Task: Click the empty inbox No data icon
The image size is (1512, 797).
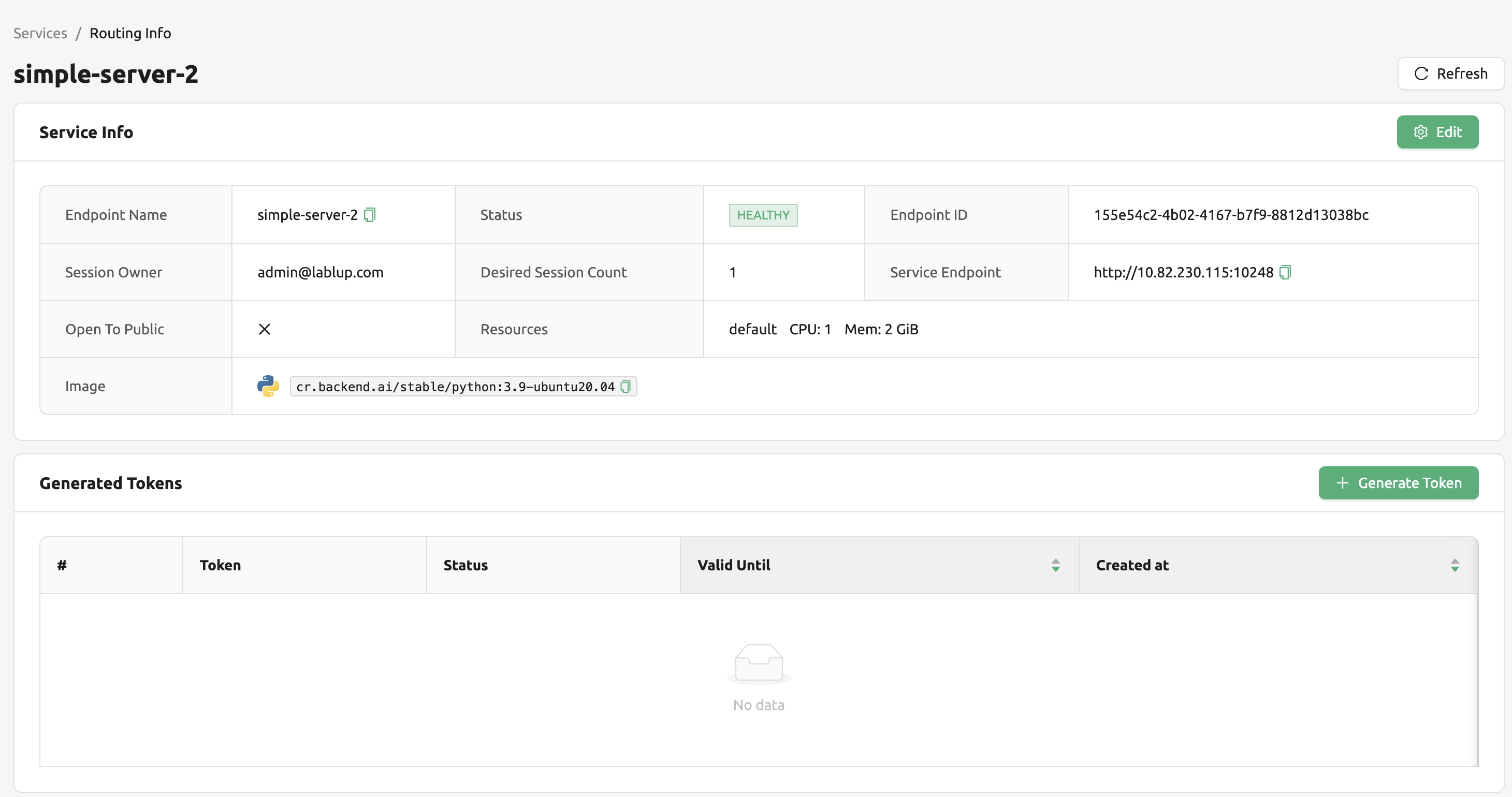Action: coord(759,663)
